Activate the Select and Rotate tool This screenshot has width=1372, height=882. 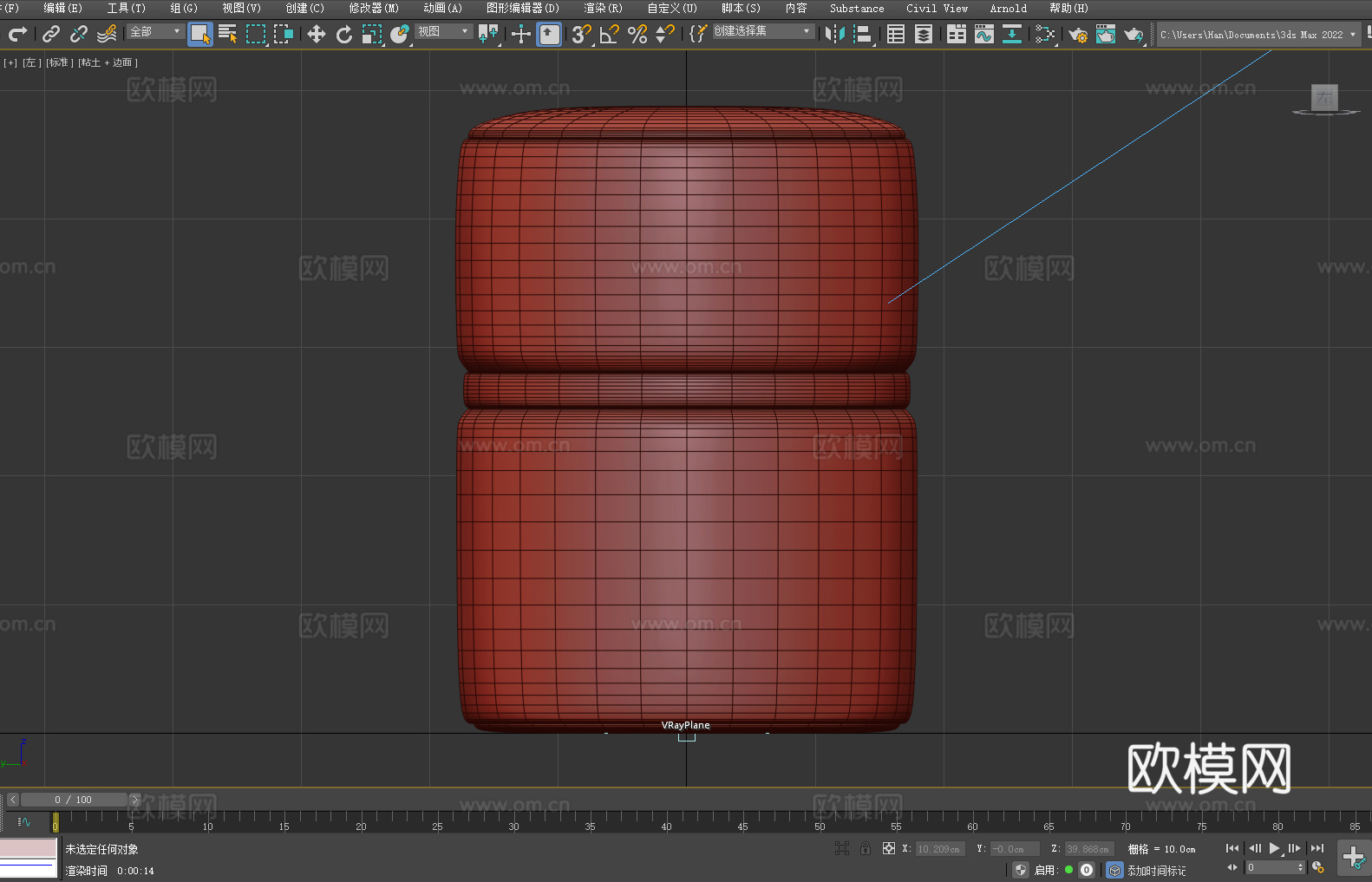344,34
